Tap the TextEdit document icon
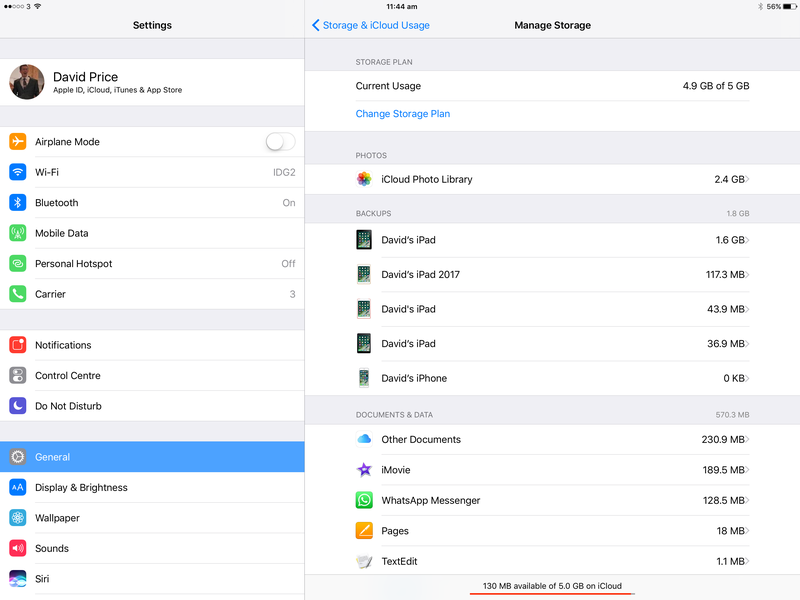Screen dimensions: 800x600 [x=364, y=561]
